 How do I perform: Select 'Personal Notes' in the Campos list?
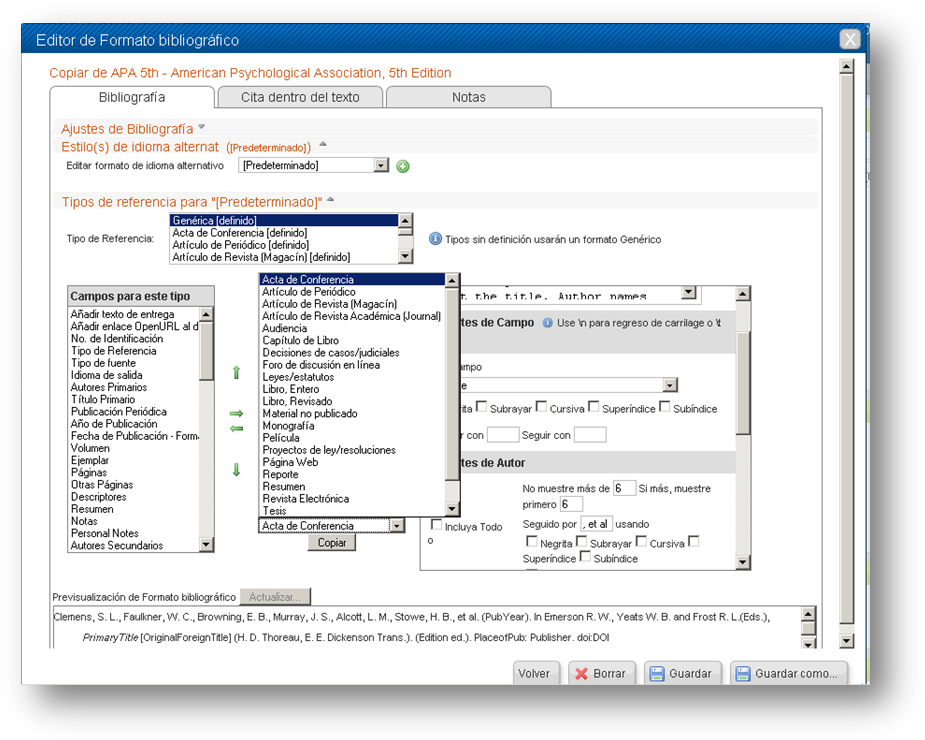click(135, 533)
